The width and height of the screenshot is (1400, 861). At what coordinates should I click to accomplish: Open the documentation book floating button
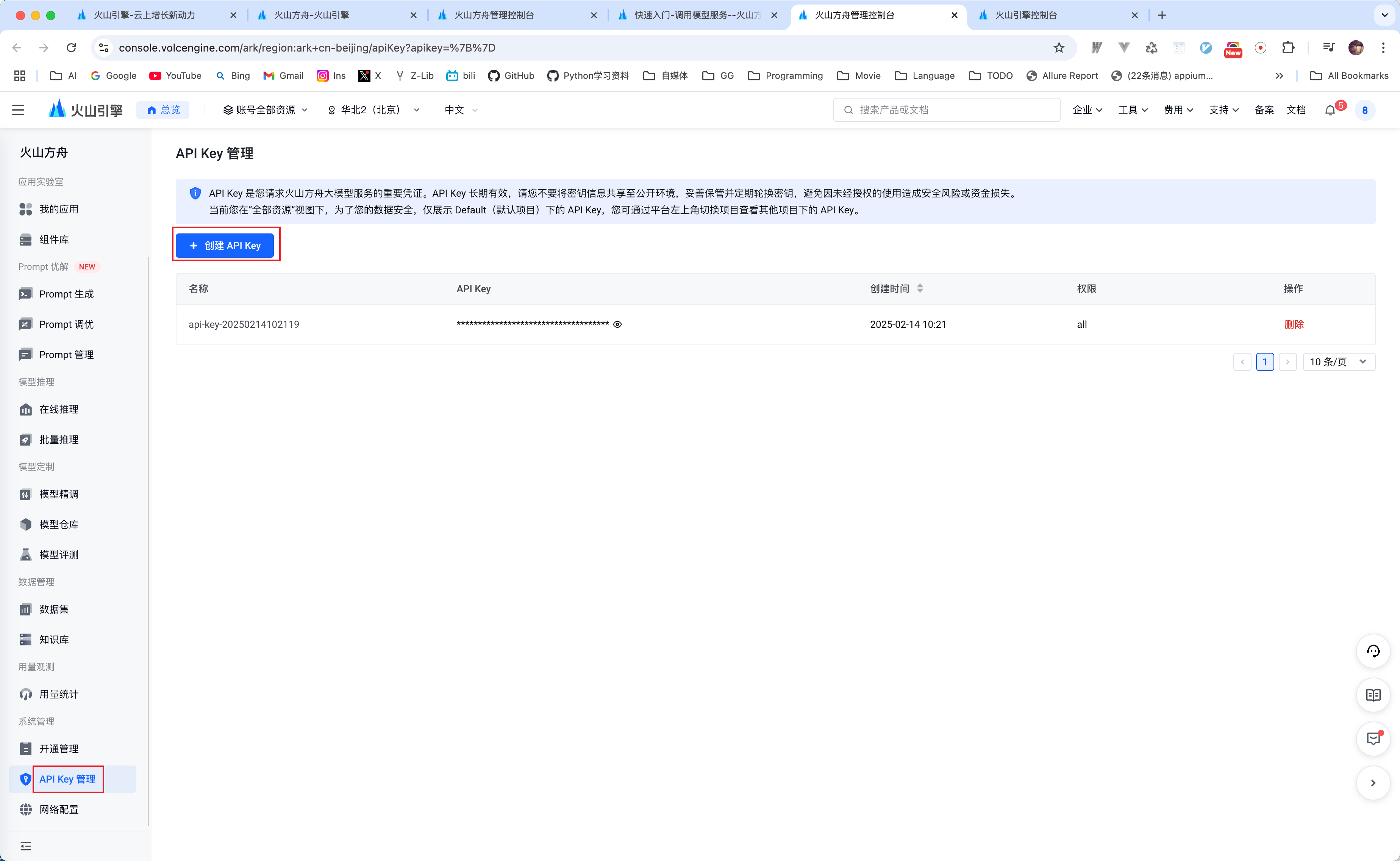coord(1373,695)
